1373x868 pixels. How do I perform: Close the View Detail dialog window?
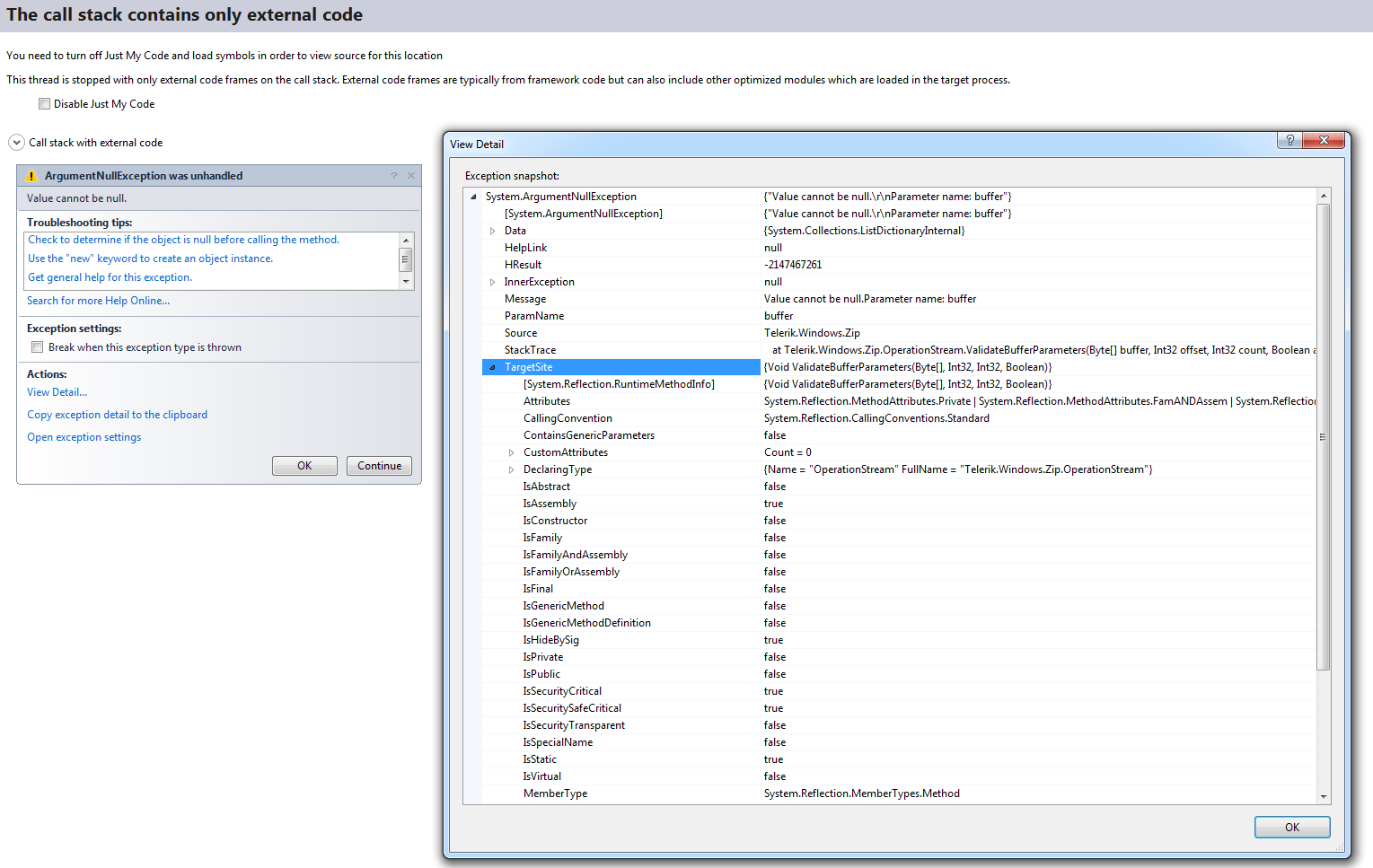point(1323,140)
